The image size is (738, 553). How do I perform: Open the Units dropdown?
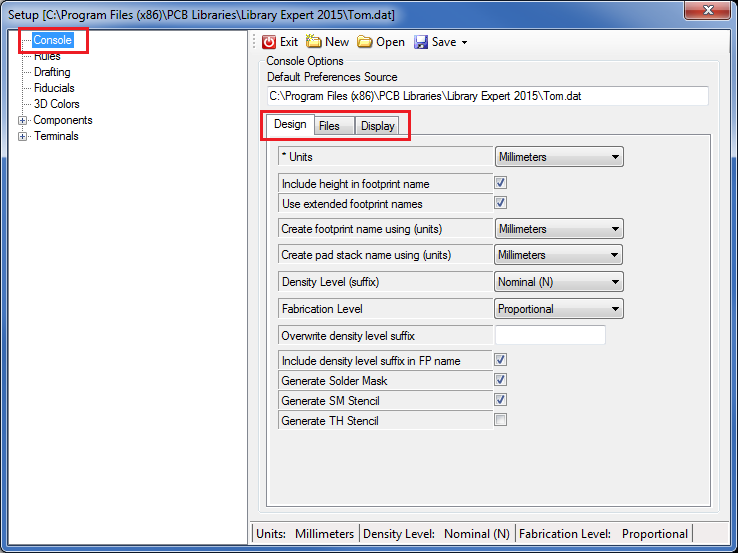tap(559, 157)
